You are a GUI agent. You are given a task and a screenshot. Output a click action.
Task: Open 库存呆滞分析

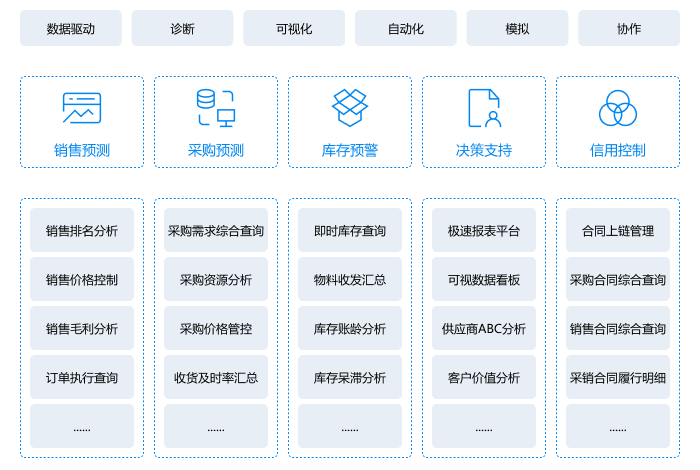tap(350, 377)
